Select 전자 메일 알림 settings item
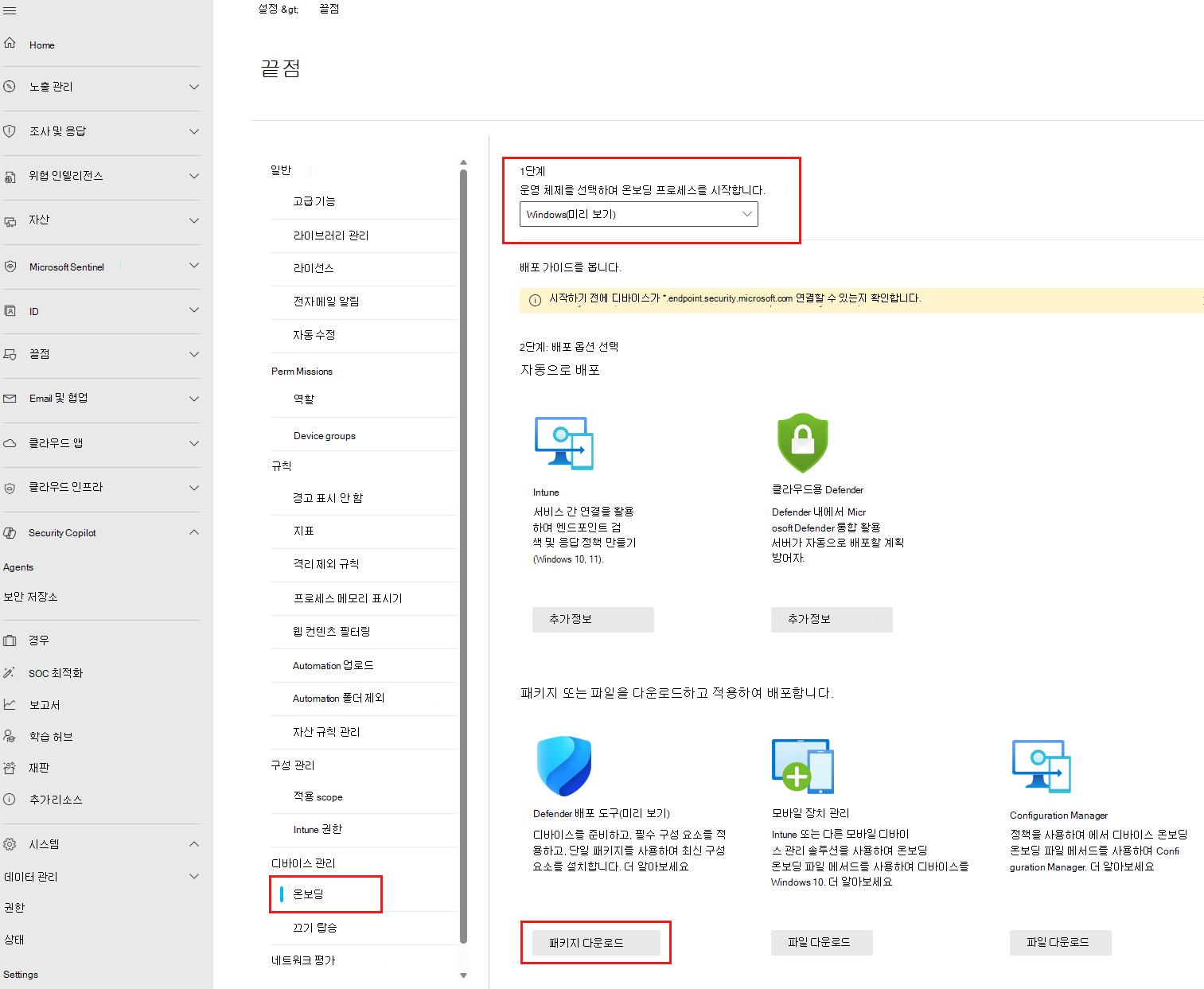This screenshot has height=989, width=1204. tap(326, 302)
